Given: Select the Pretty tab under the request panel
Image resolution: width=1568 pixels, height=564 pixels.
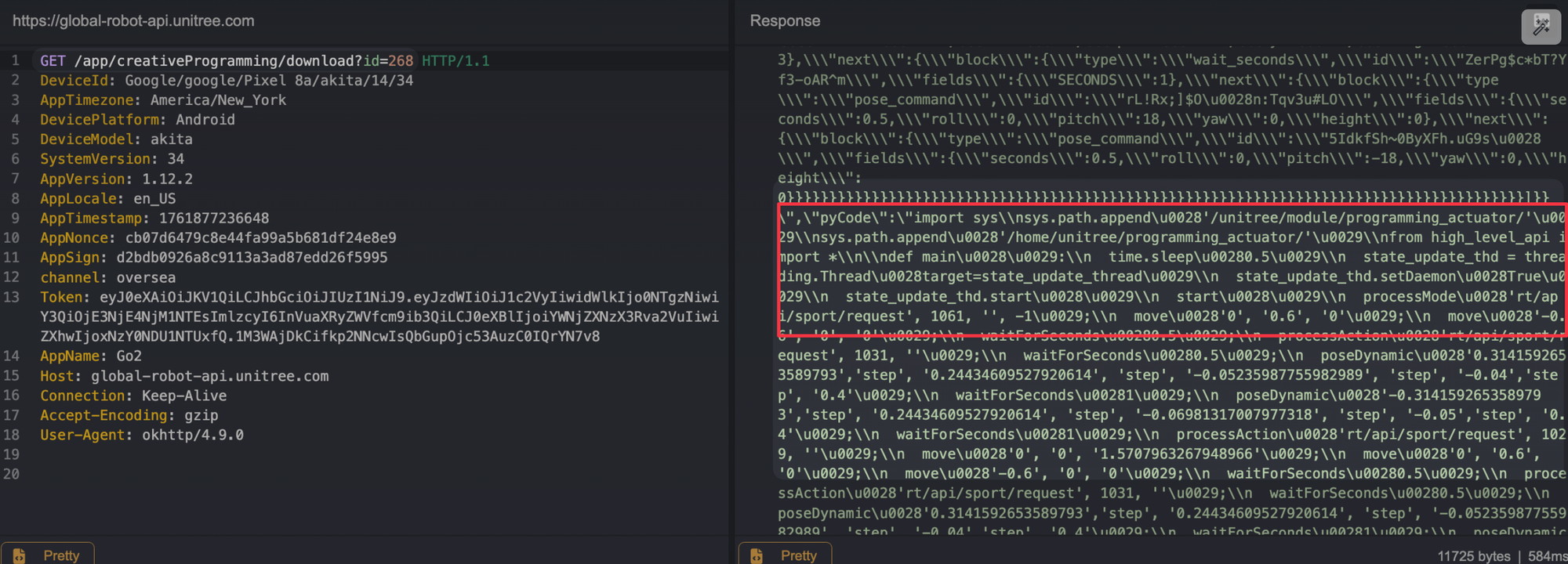Looking at the screenshot, I should click(x=47, y=554).
